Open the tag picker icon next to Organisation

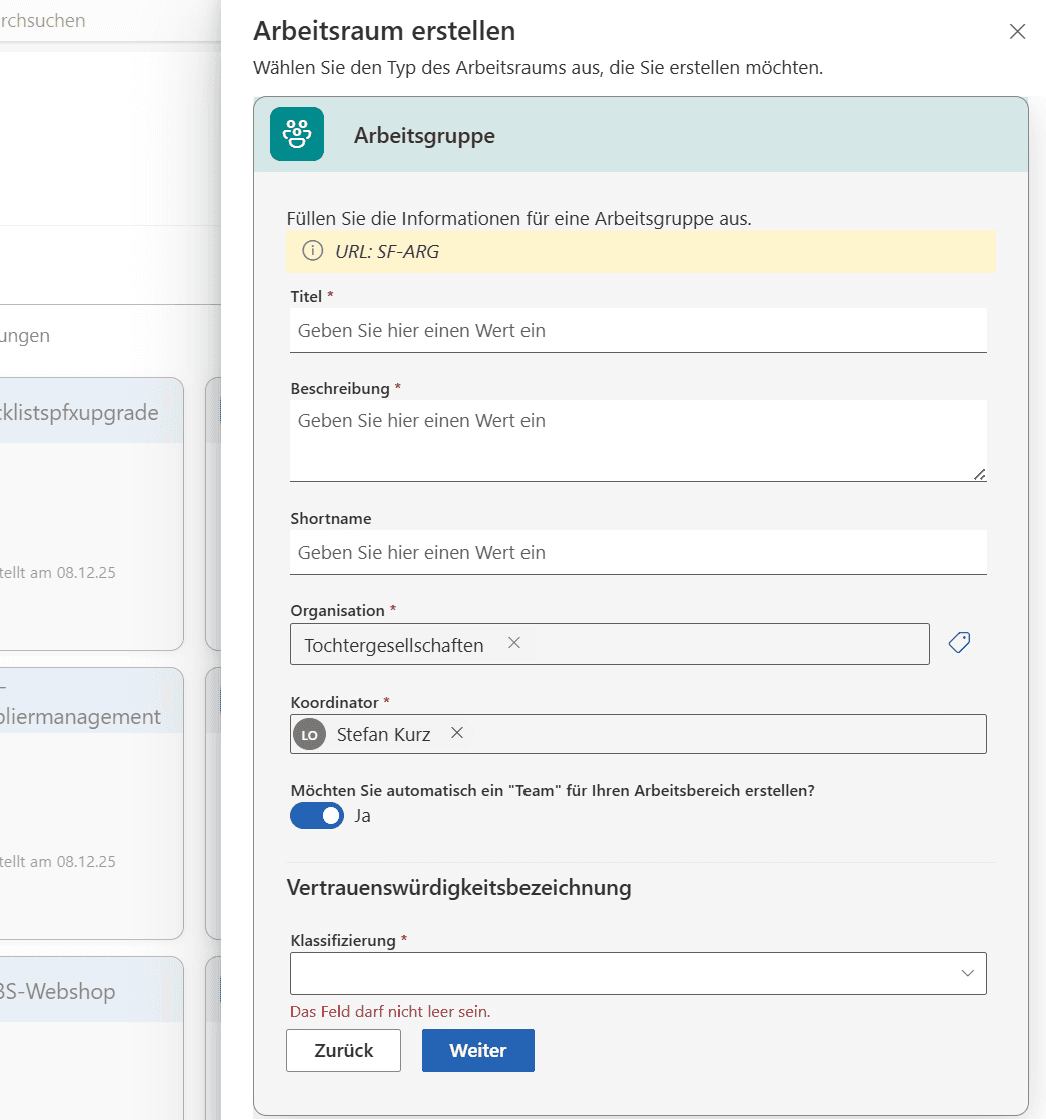958,642
